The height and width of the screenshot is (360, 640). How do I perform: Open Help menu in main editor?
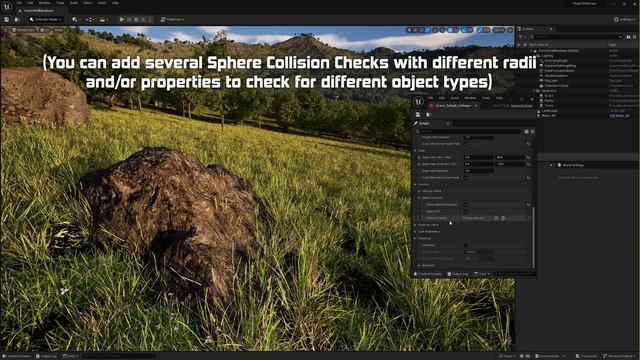115,3
